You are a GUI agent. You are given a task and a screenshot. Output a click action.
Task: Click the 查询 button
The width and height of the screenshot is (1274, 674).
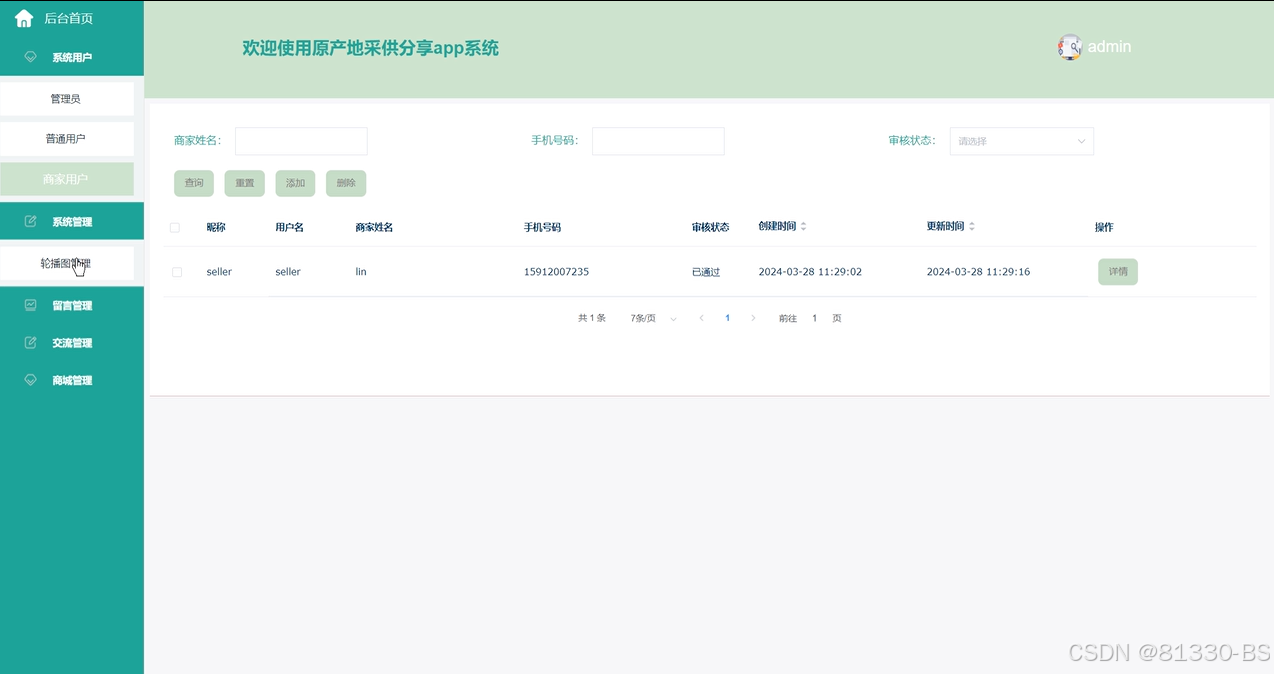point(194,183)
